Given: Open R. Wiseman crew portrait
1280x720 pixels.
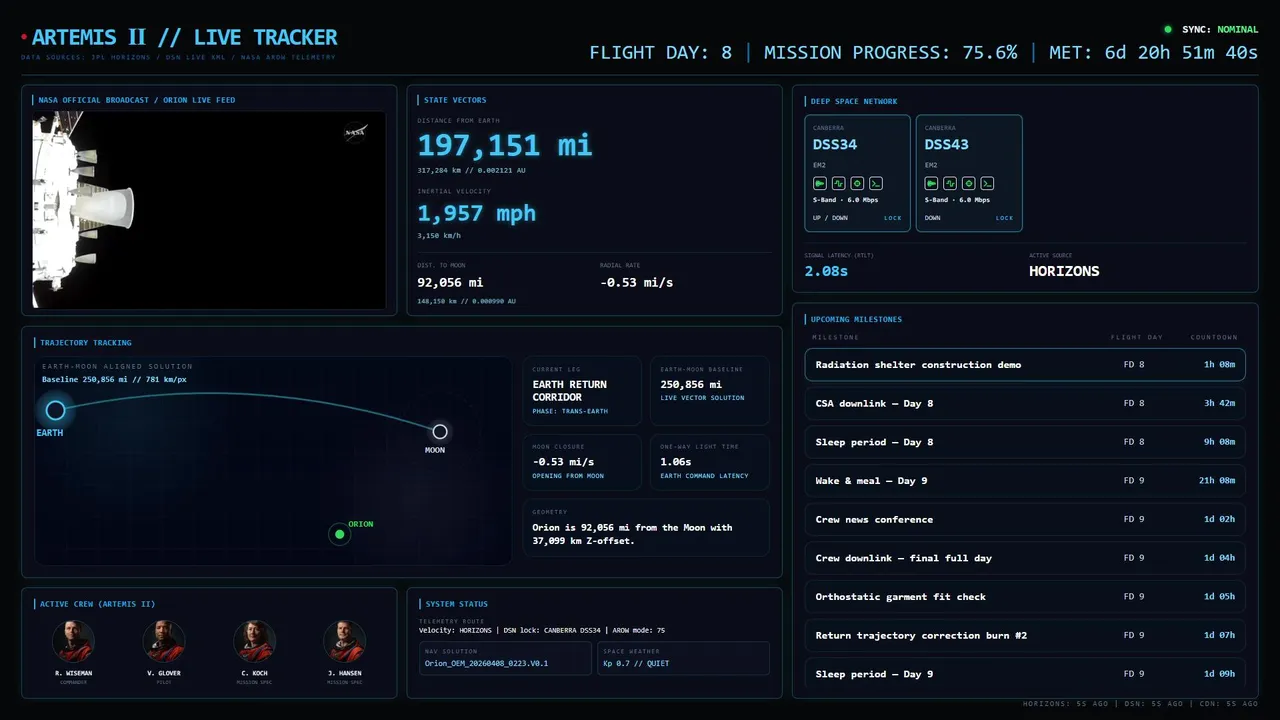Looking at the screenshot, I should [x=73, y=642].
